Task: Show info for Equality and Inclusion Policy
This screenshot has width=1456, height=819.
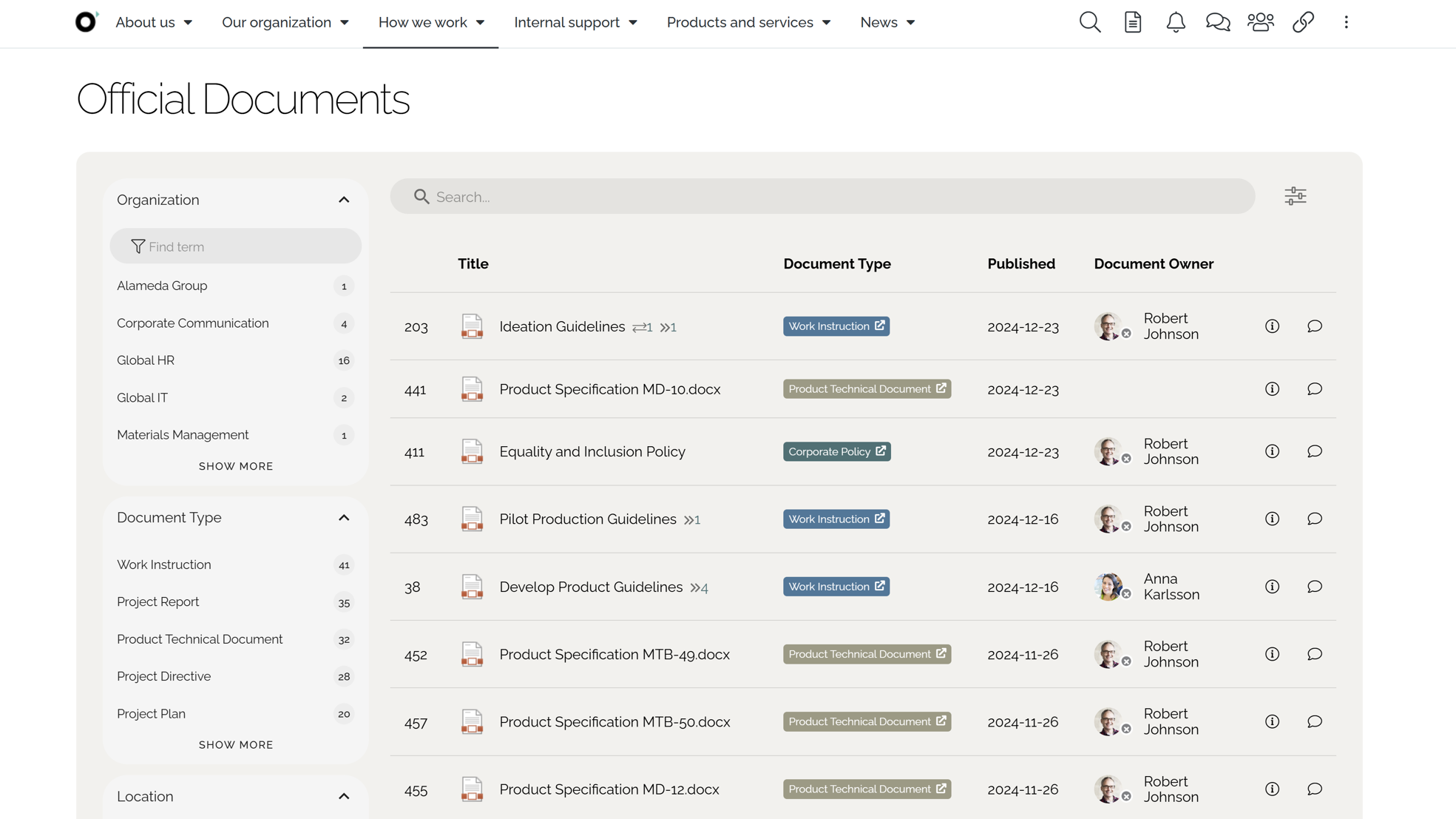Action: tap(1272, 451)
